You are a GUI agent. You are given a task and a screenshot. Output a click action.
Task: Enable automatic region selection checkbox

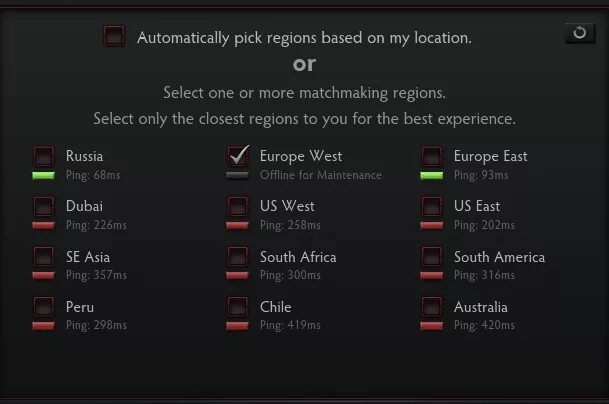(x=114, y=36)
